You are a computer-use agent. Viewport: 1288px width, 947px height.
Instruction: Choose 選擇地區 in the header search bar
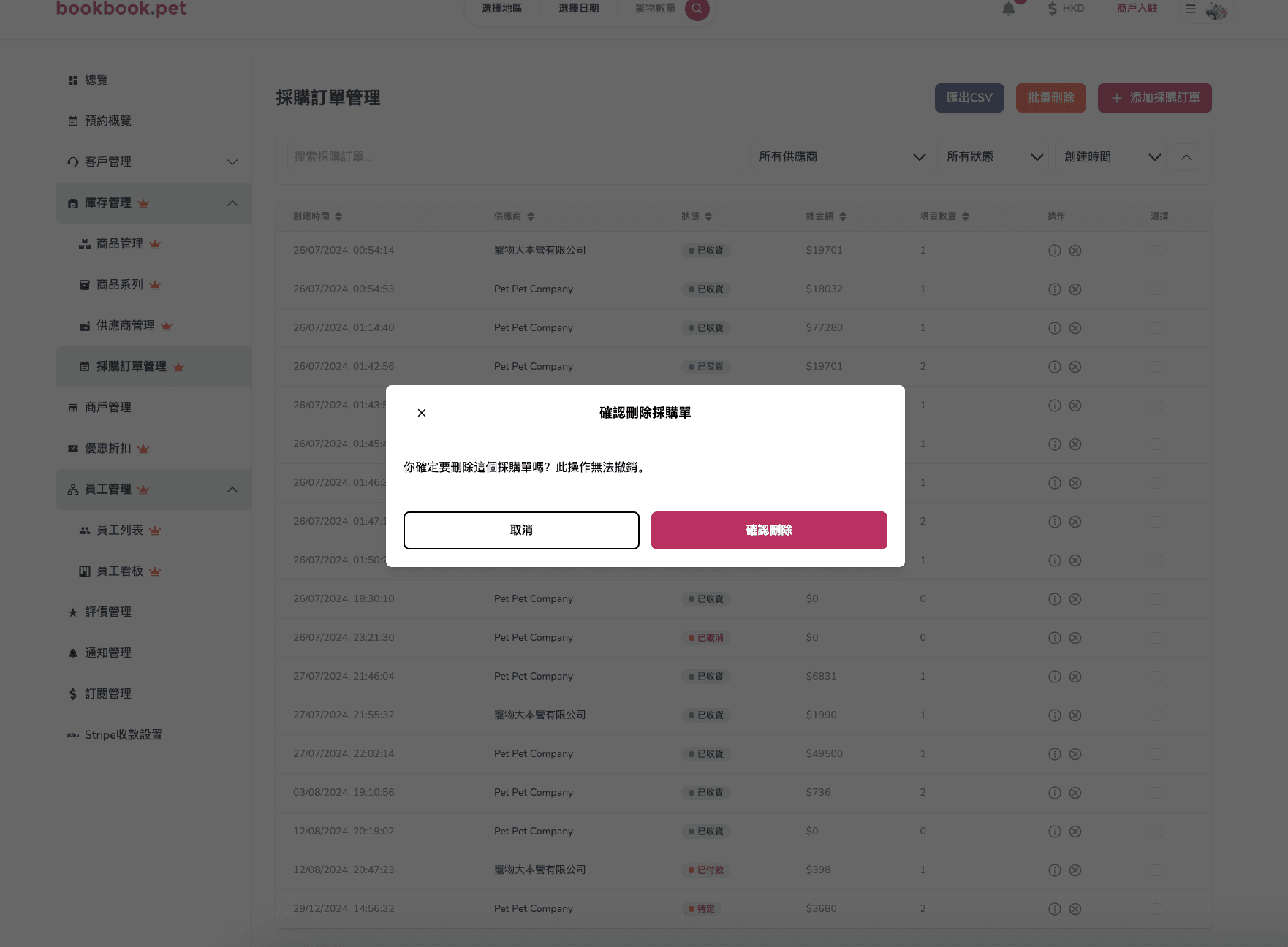pyautogui.click(x=501, y=9)
